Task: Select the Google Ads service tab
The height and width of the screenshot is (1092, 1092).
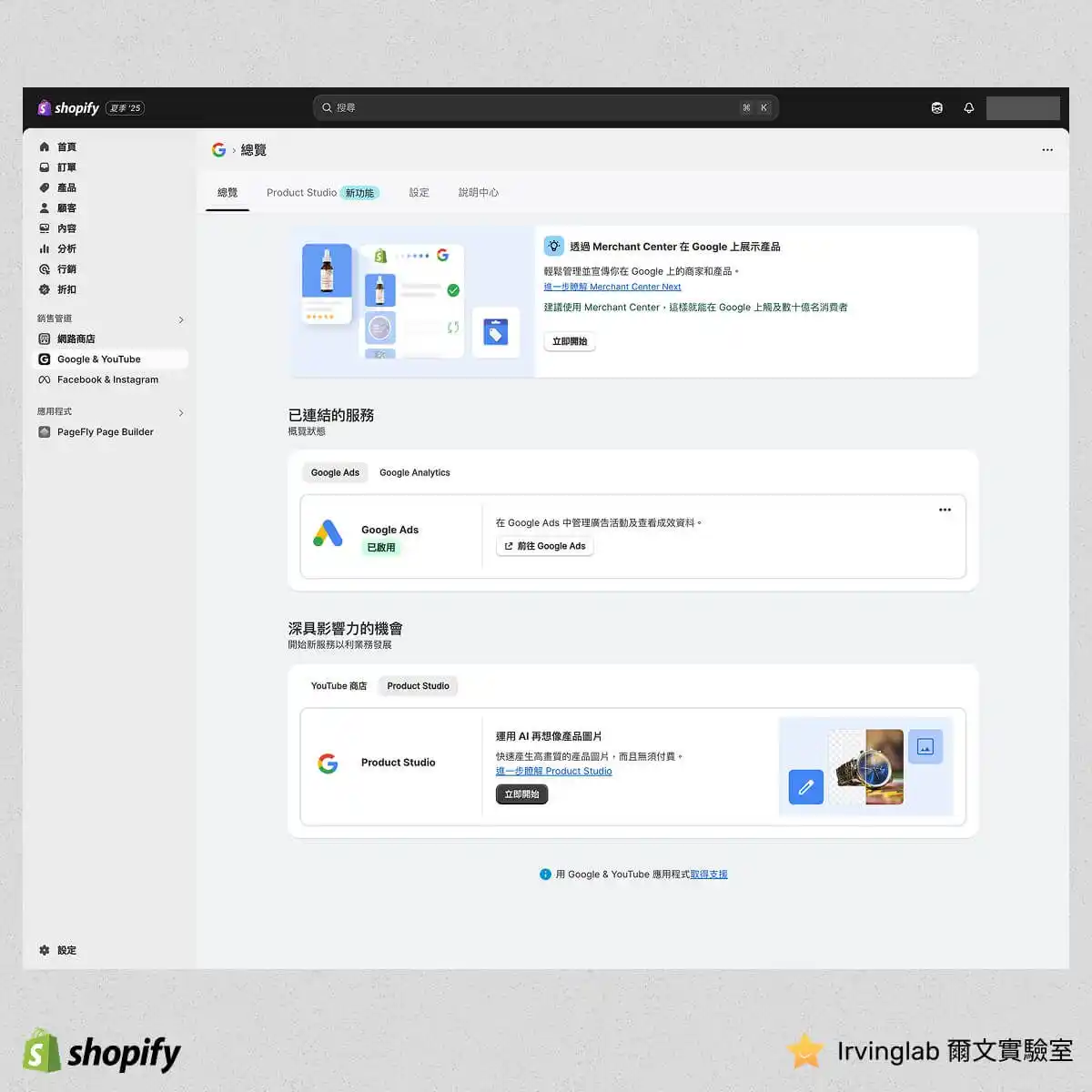Action: [335, 472]
